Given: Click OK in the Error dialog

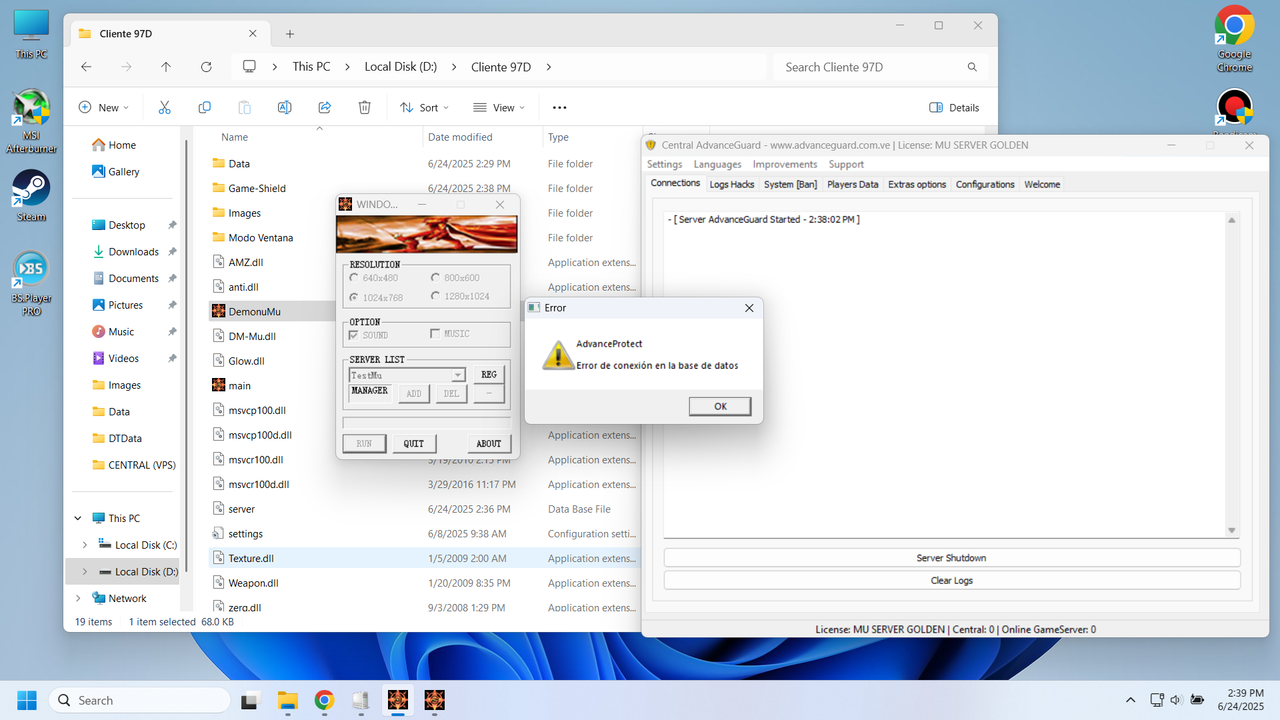Looking at the screenshot, I should [x=720, y=406].
